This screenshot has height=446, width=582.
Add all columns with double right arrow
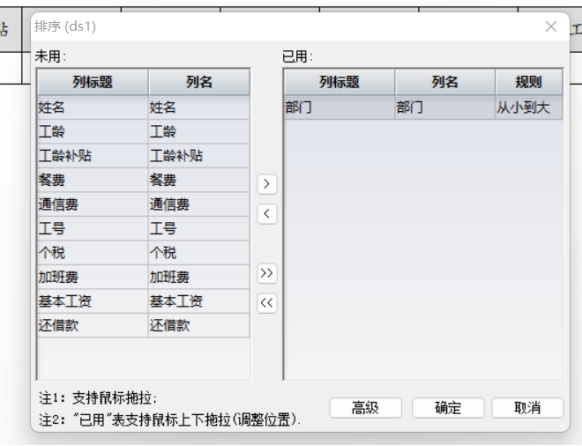coord(267,273)
